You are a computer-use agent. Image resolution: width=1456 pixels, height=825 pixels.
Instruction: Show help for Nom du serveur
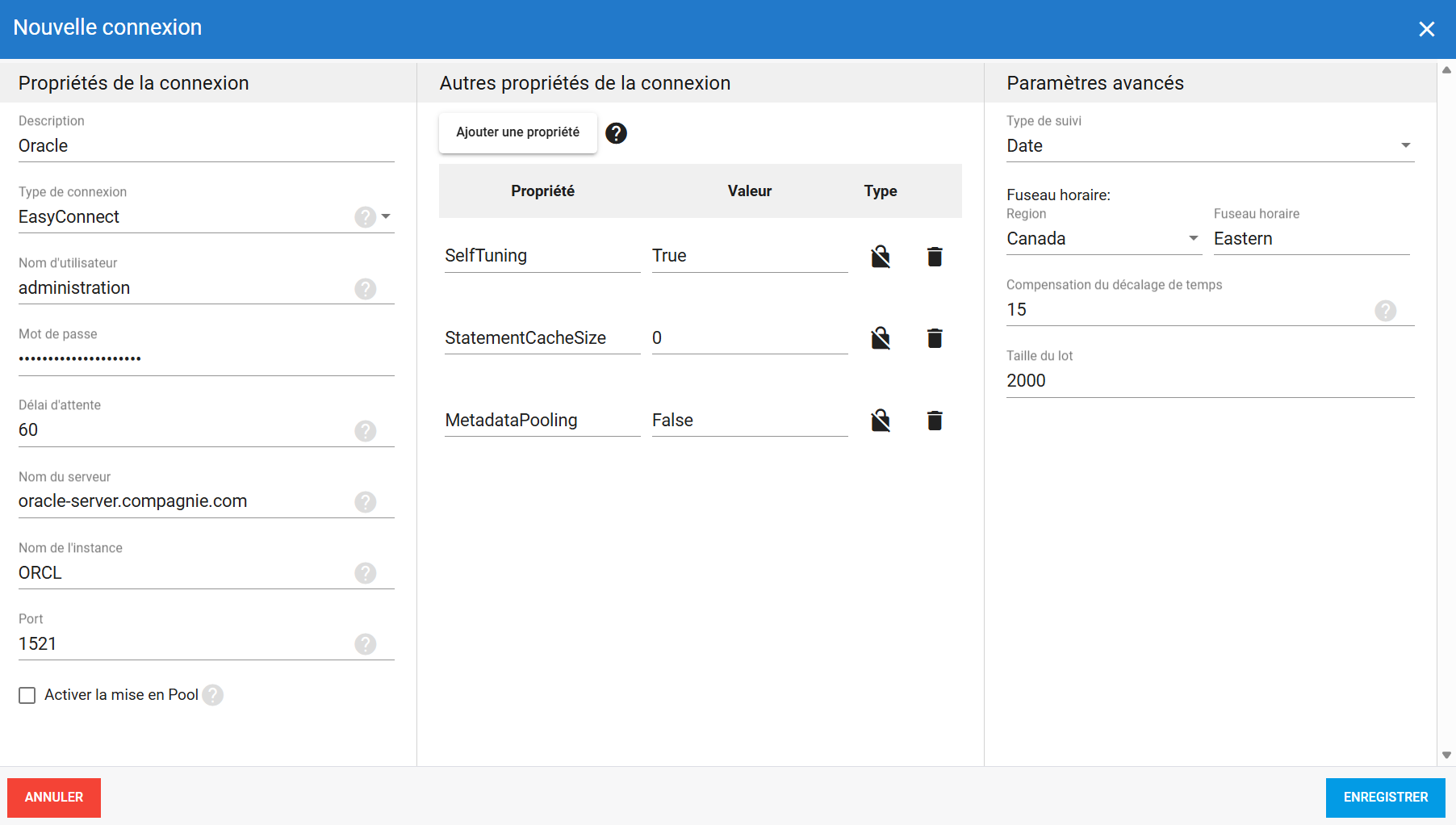[x=366, y=502]
